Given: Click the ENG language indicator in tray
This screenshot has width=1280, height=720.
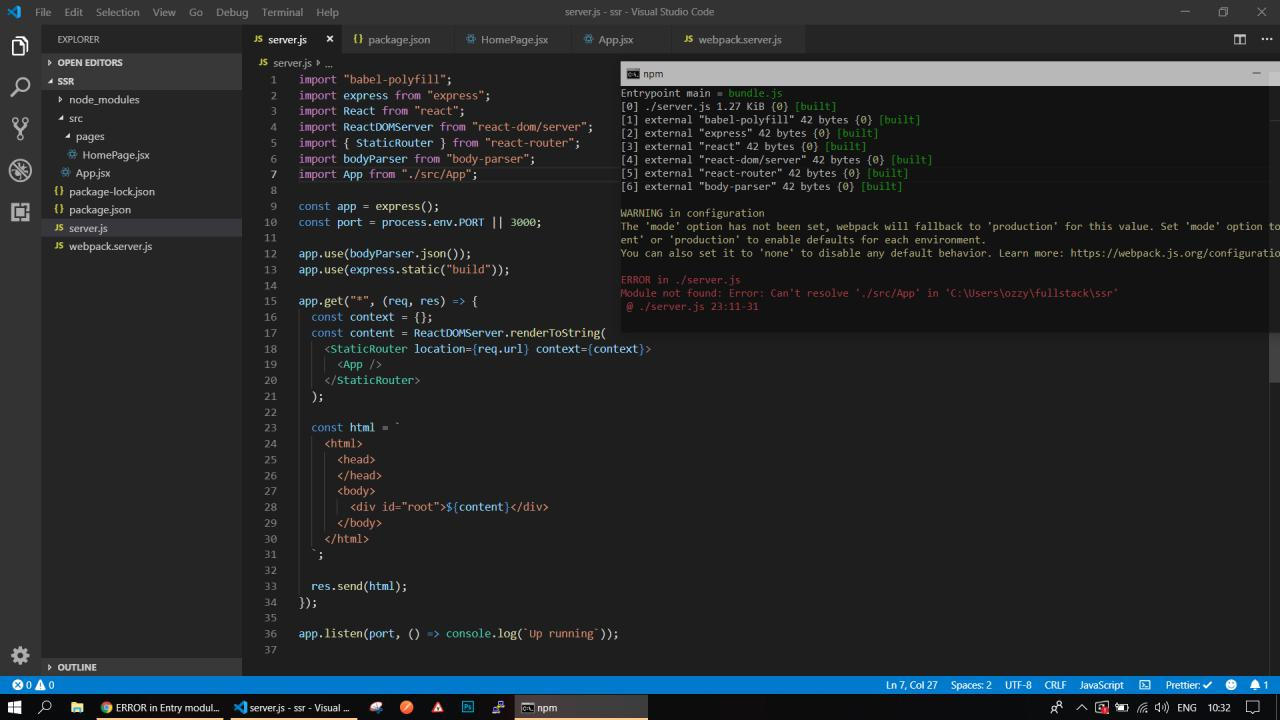Looking at the screenshot, I should (x=1187, y=707).
